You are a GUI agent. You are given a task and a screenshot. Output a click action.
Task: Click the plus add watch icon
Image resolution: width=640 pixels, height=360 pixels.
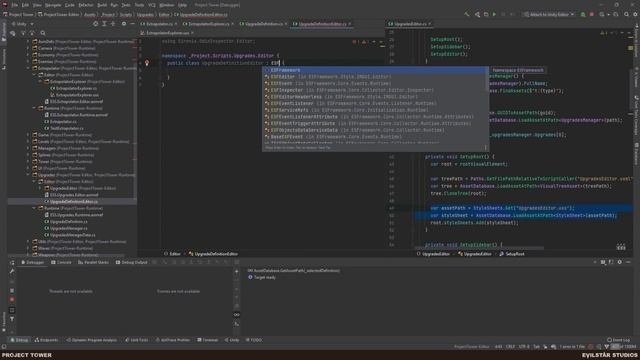(237, 271)
